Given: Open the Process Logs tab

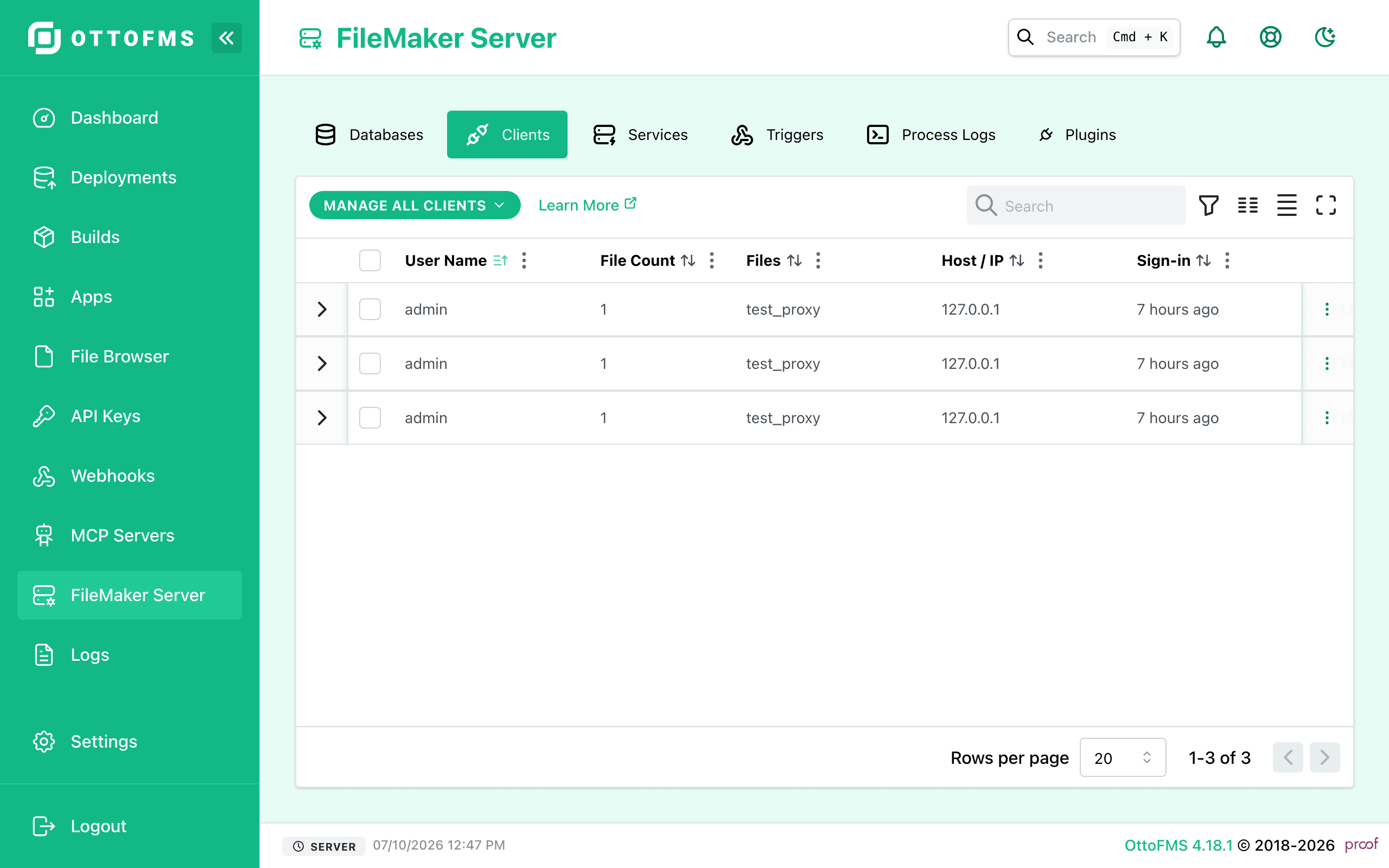Looking at the screenshot, I should coord(931,135).
